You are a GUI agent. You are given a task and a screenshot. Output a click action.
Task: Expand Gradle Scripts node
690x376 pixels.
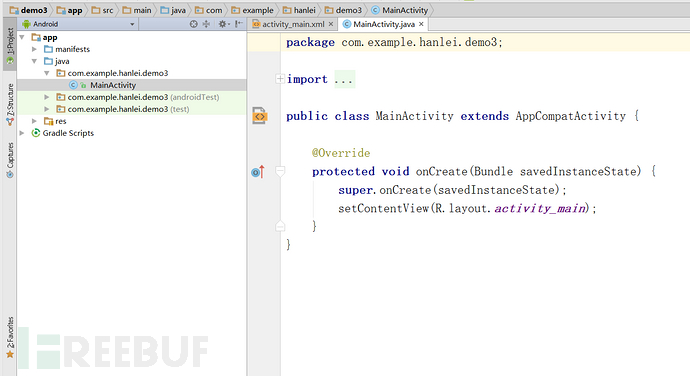click(22, 133)
